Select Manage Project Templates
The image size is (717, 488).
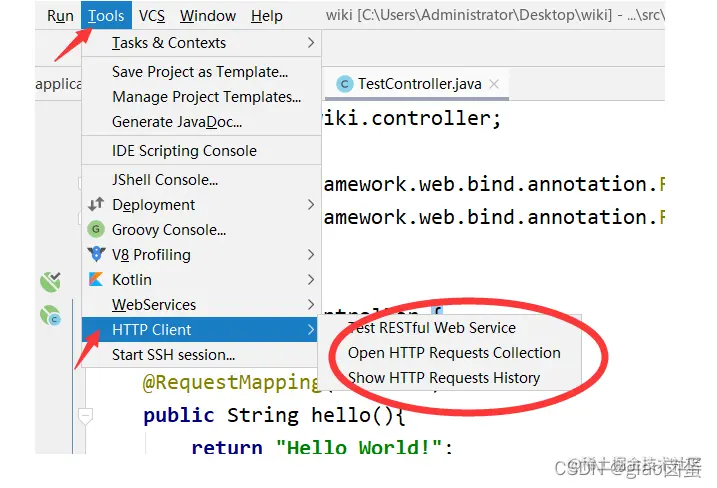tap(201, 97)
